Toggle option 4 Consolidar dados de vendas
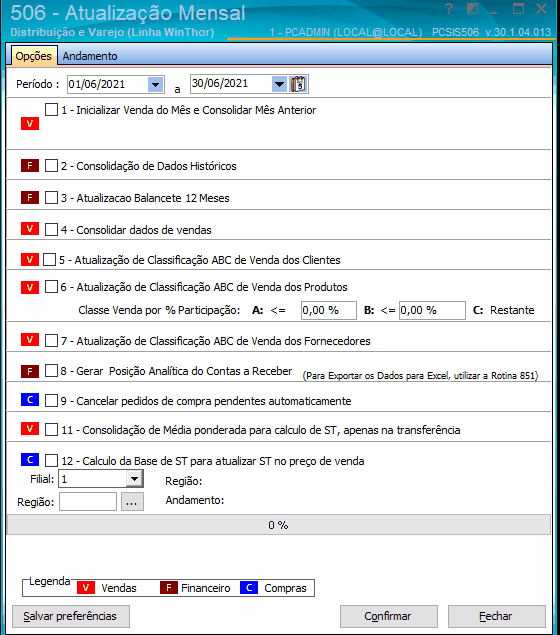This screenshot has width=560, height=635. tap(51, 229)
